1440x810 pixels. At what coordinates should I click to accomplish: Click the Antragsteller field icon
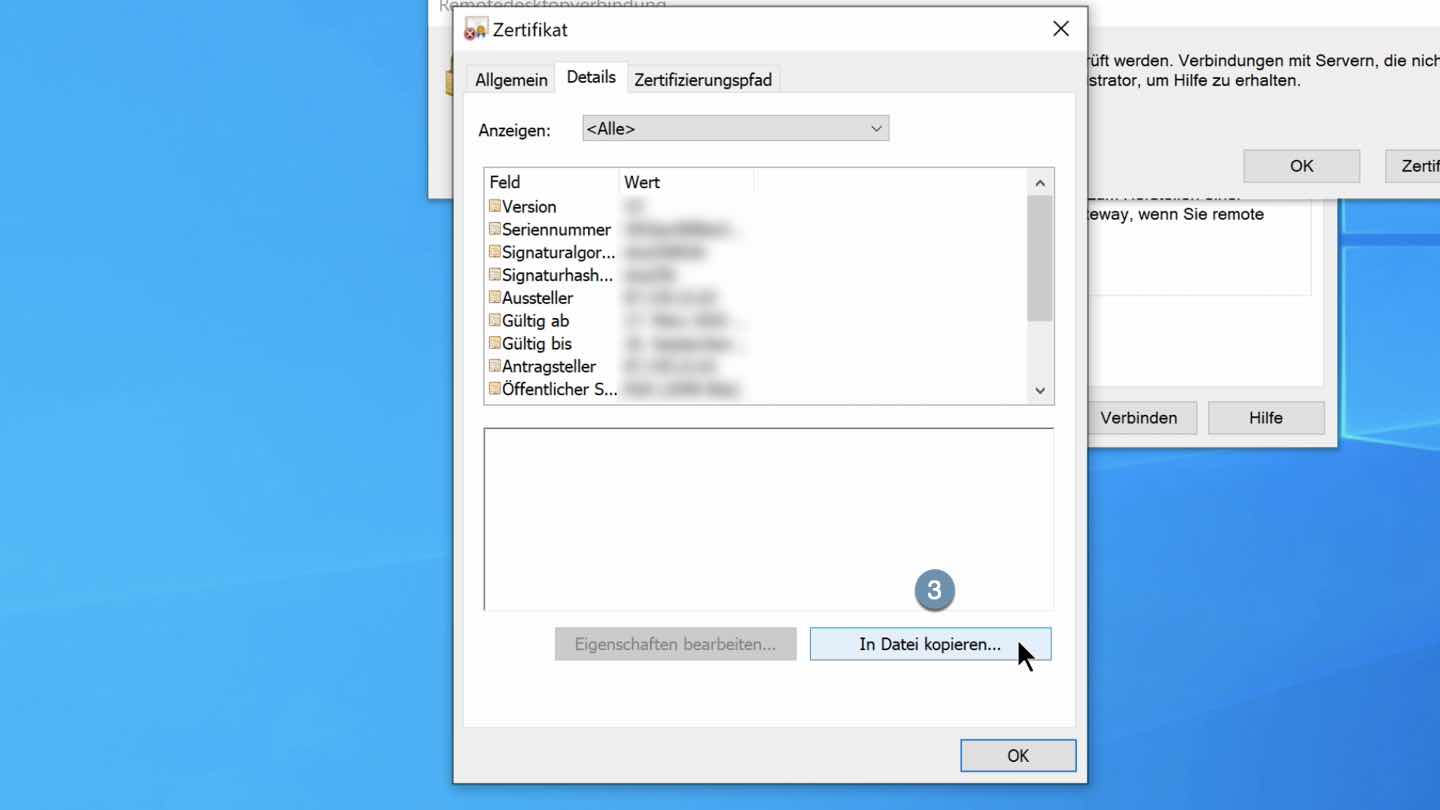[x=494, y=367]
